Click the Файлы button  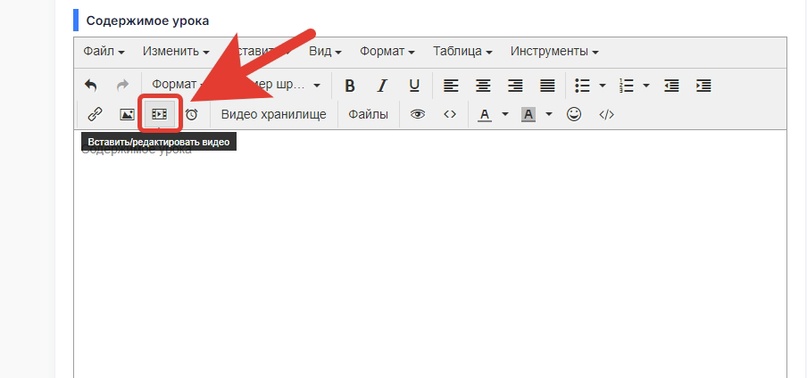[368, 114]
